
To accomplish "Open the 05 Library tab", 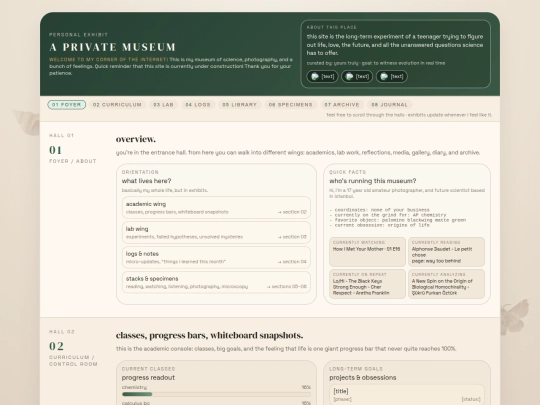I will coord(239,105).
